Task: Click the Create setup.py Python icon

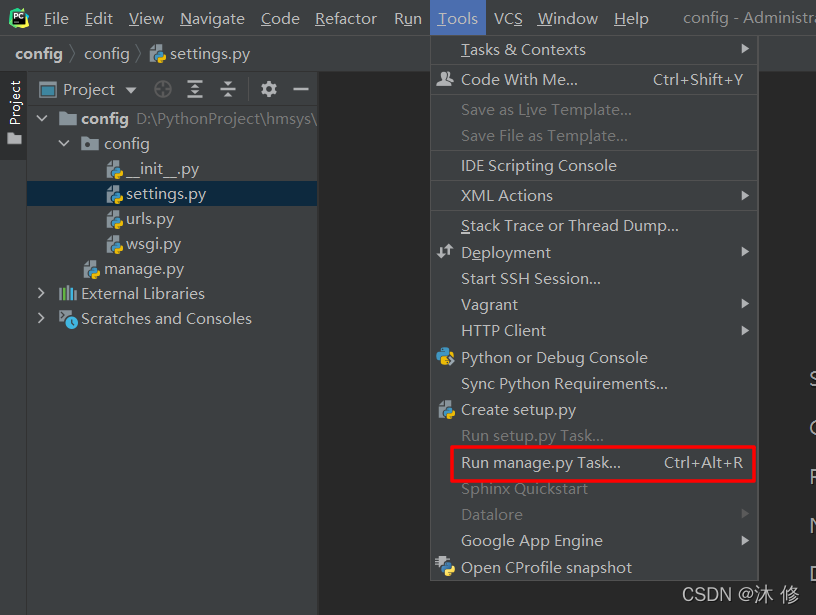Action: [x=447, y=410]
